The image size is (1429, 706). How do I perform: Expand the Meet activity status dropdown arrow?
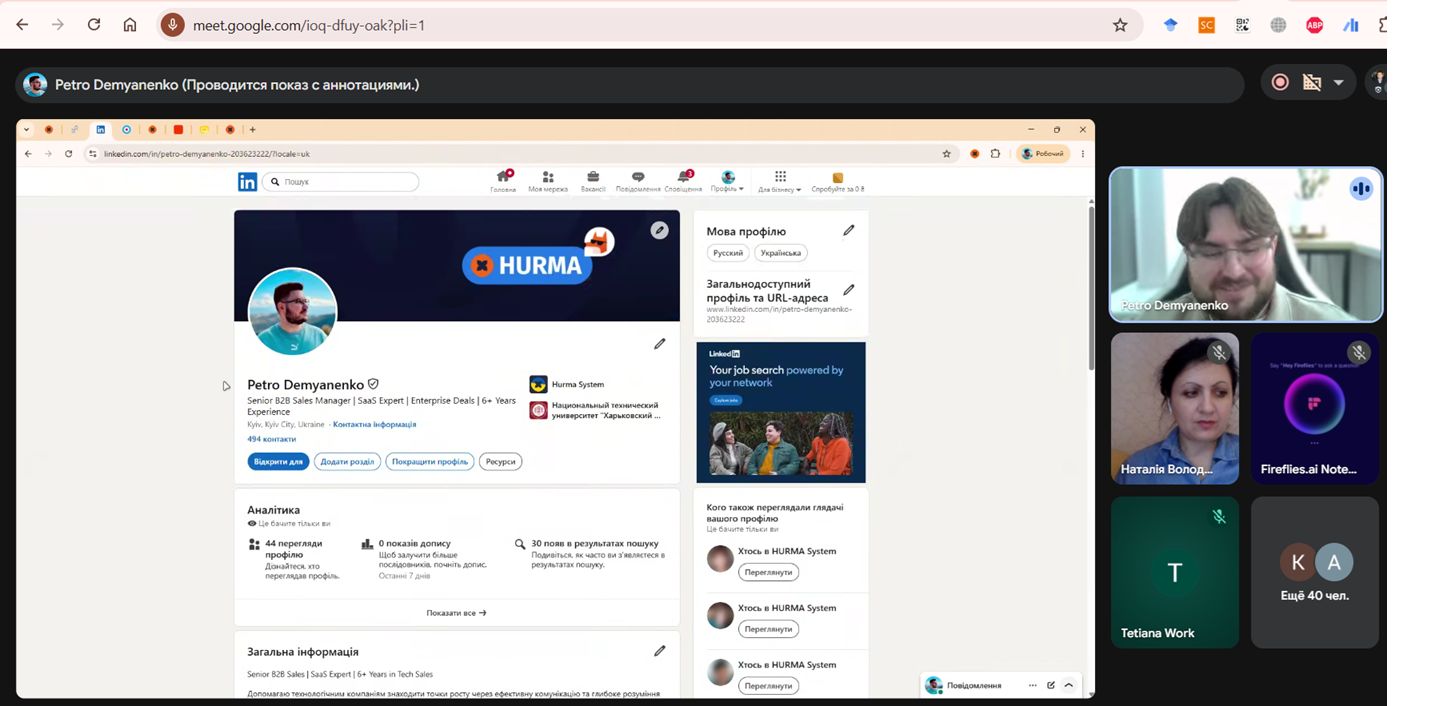tap(1338, 83)
